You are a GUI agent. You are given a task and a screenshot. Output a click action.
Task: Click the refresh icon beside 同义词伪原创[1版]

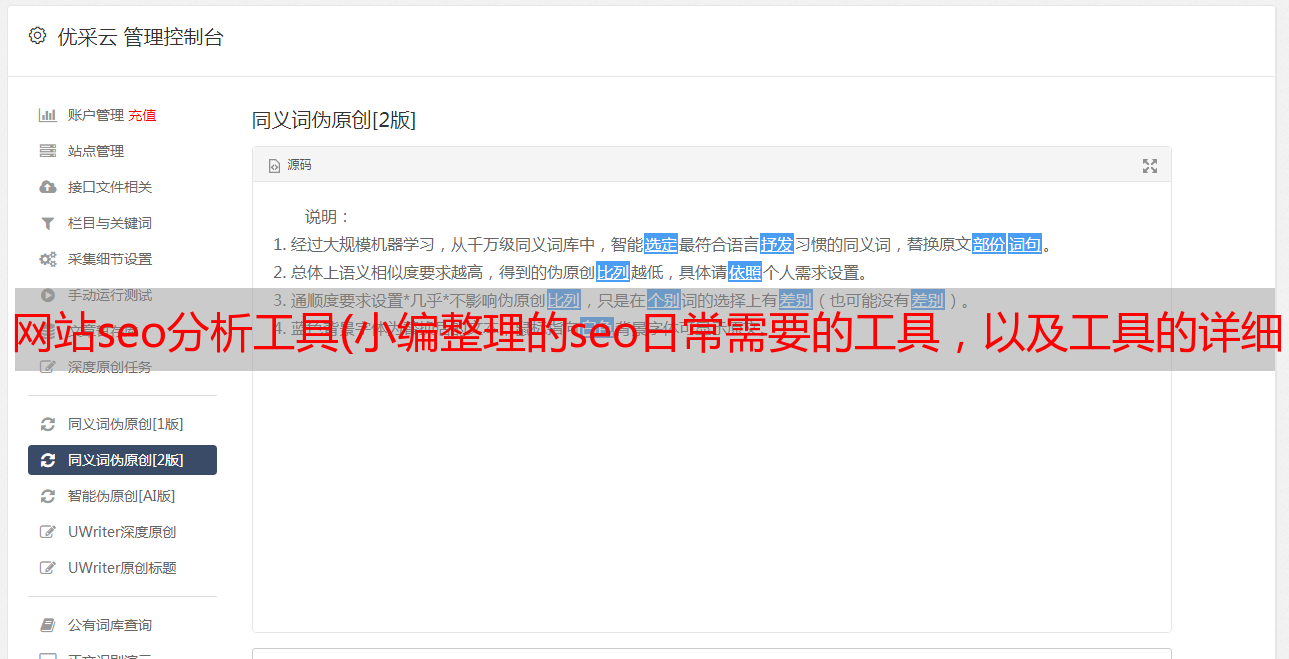pyautogui.click(x=47, y=424)
